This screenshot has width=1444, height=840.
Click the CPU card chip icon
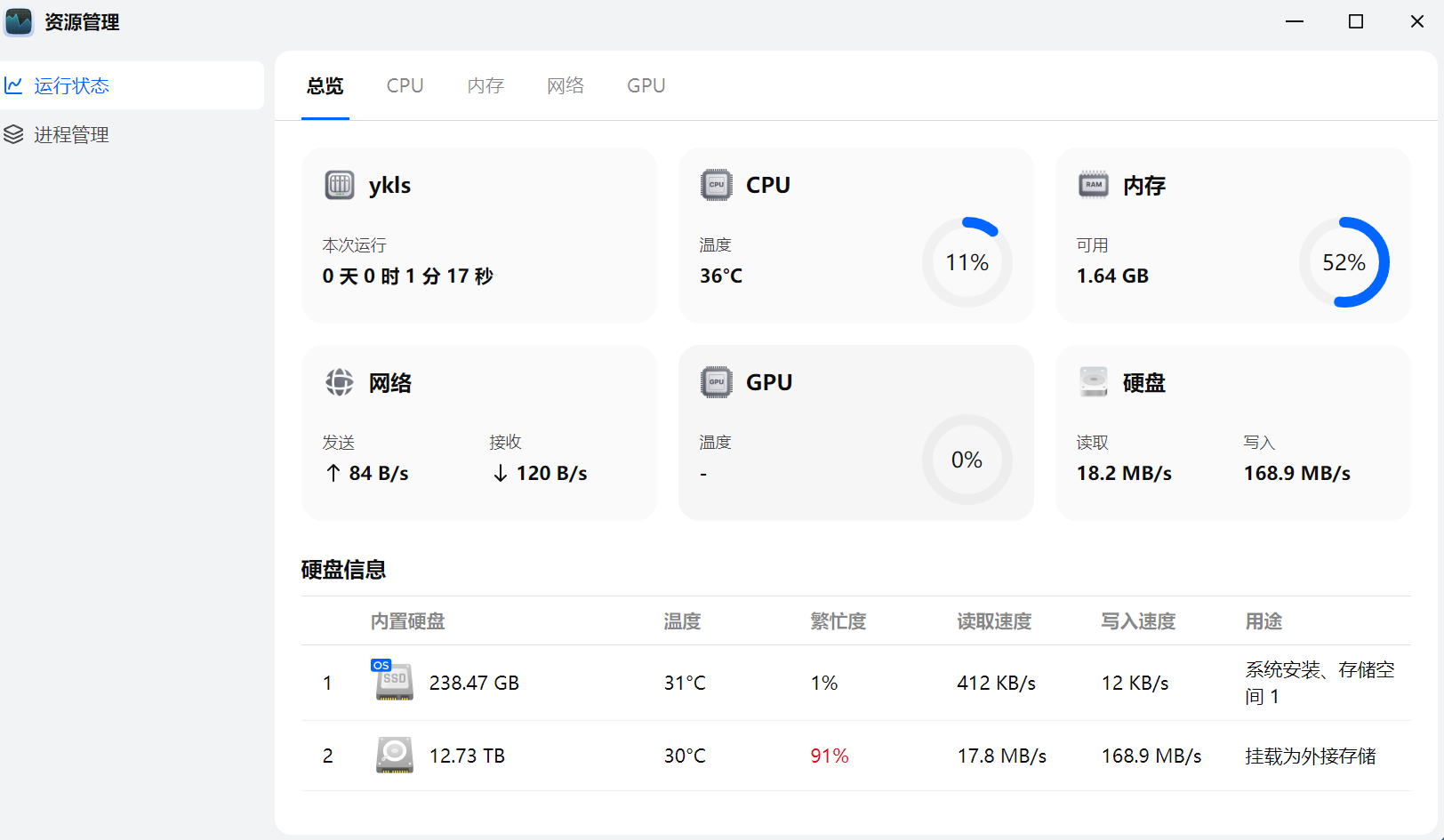717,185
